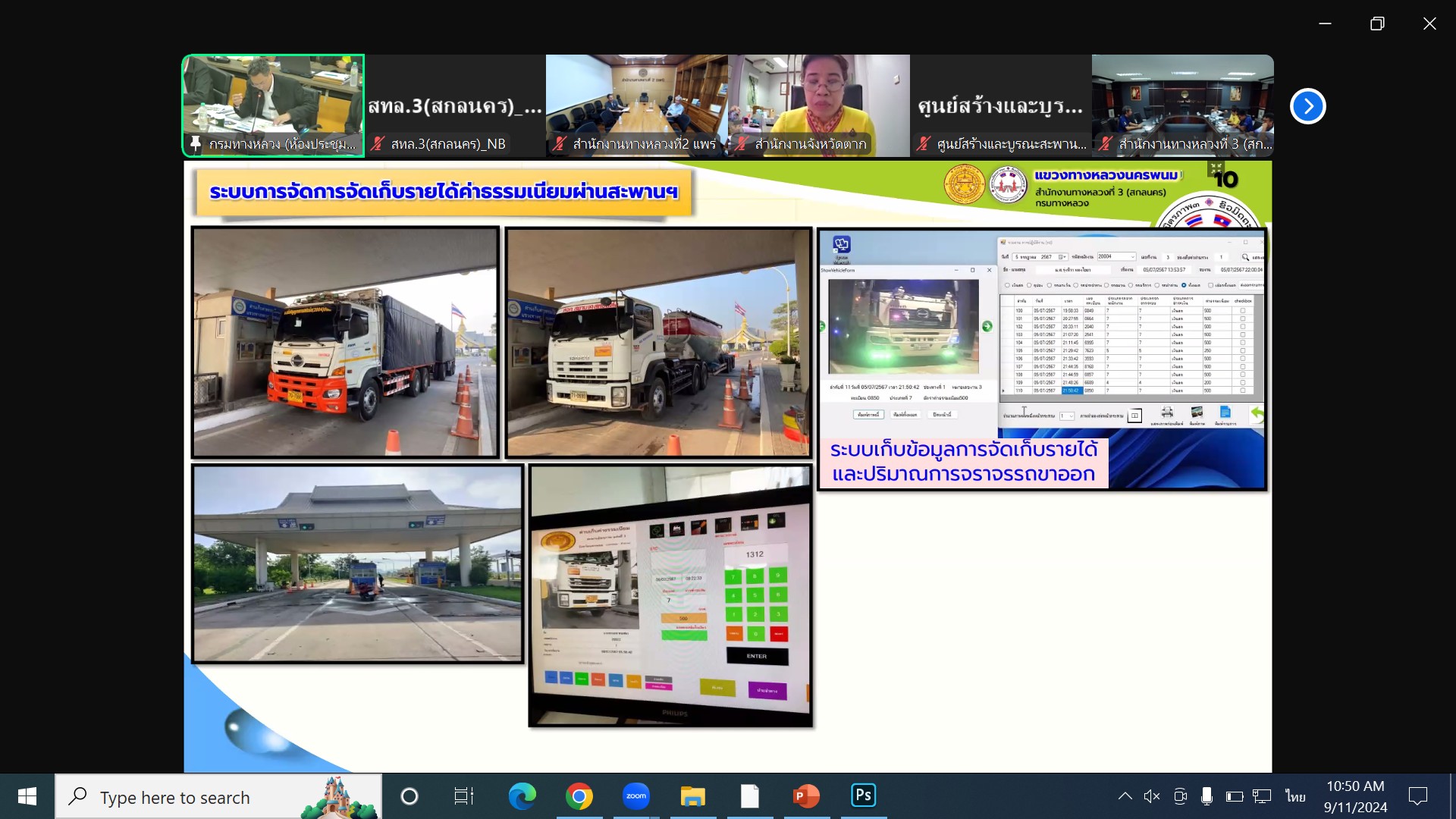Switch to Photoshop in the taskbar
Image resolution: width=1456 pixels, height=819 pixels.
pos(863,795)
